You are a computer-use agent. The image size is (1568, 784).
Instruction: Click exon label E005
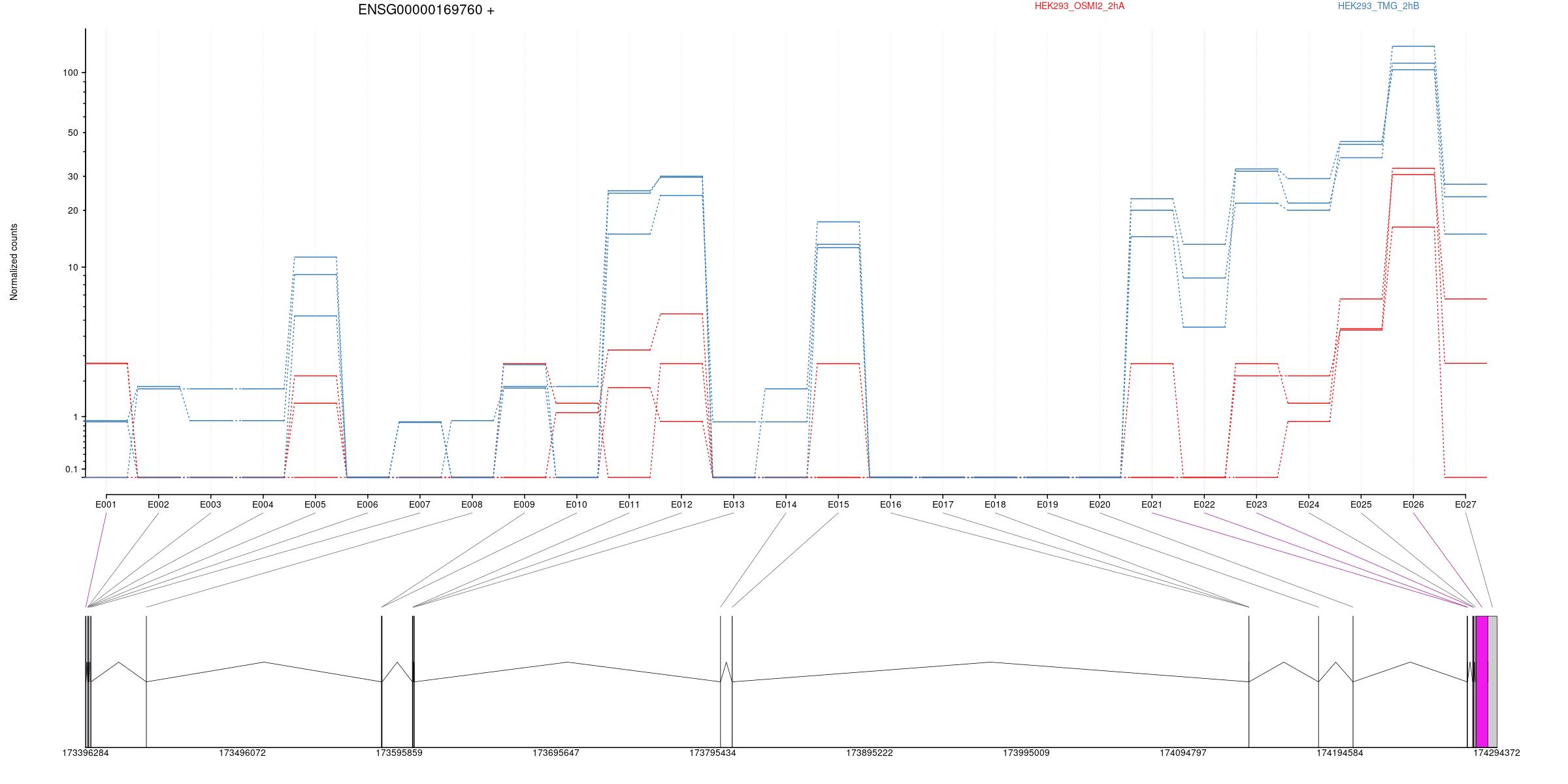pyautogui.click(x=315, y=504)
